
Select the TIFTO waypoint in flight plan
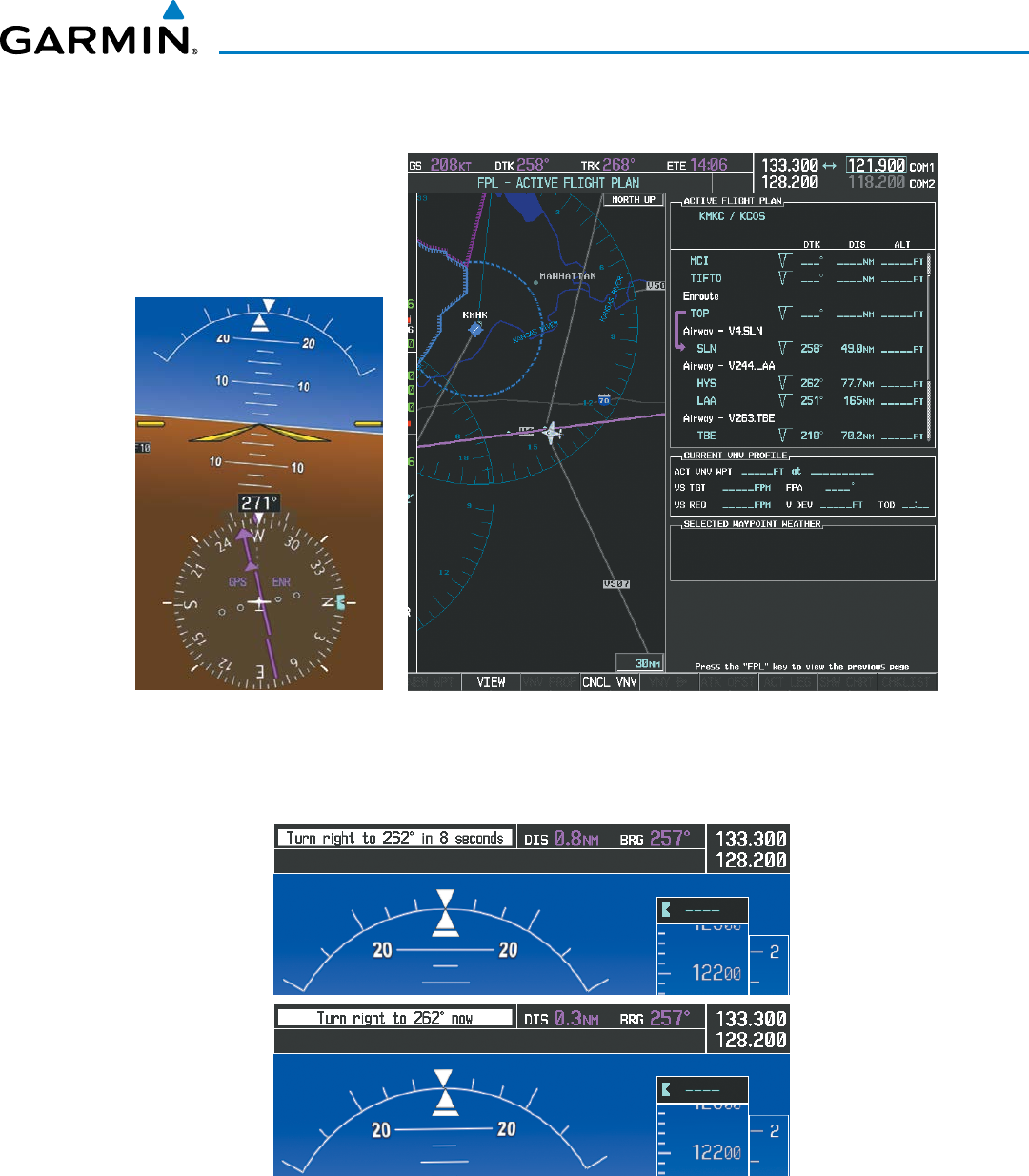pyautogui.click(x=706, y=278)
